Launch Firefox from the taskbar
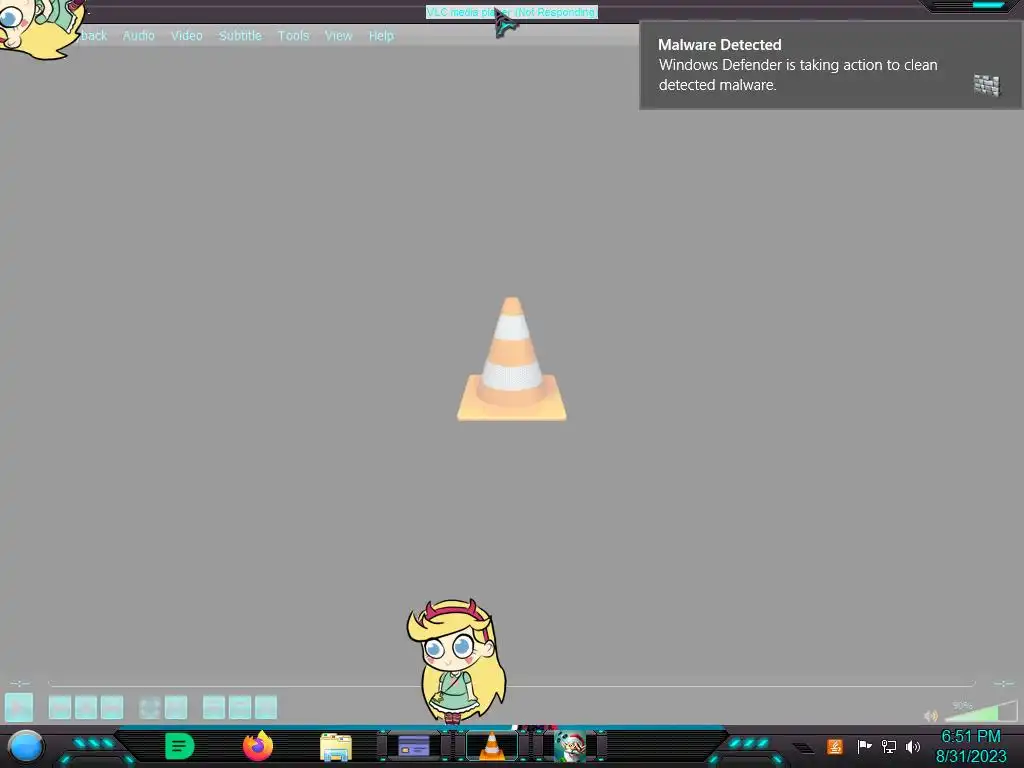 (258, 746)
